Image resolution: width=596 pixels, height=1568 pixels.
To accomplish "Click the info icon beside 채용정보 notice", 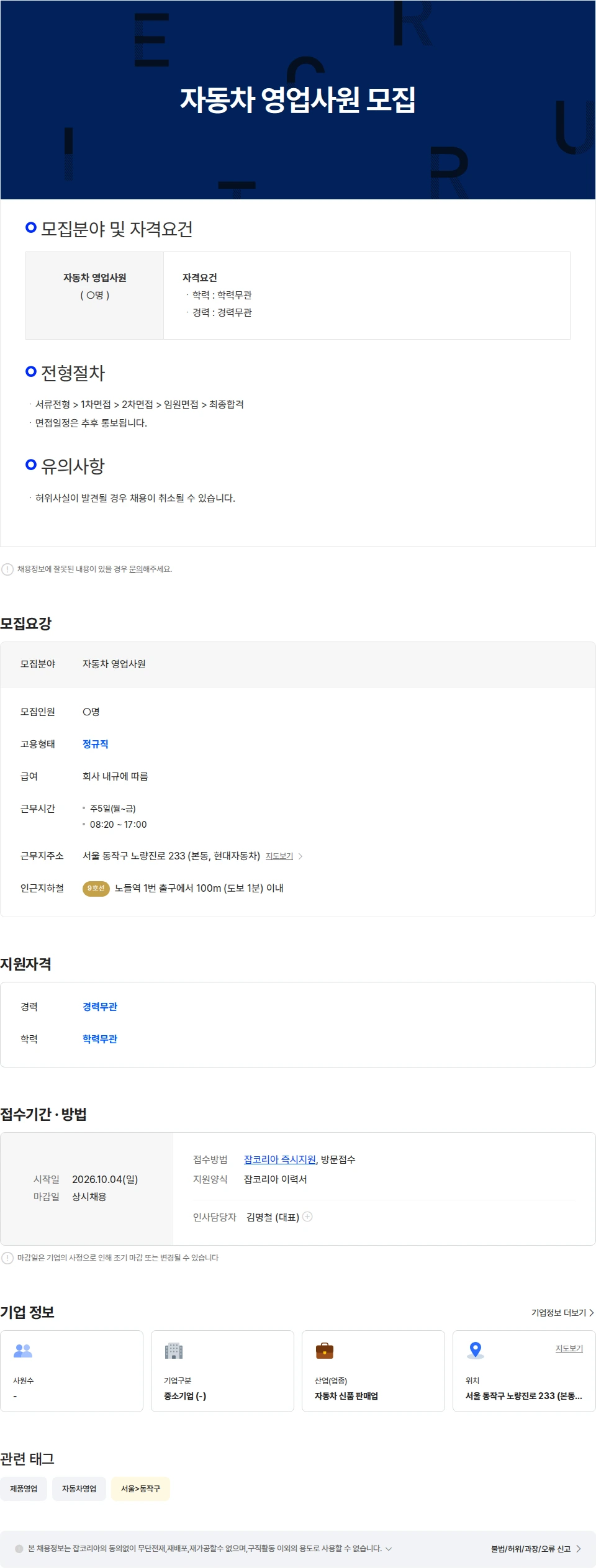I will pyautogui.click(x=7, y=569).
